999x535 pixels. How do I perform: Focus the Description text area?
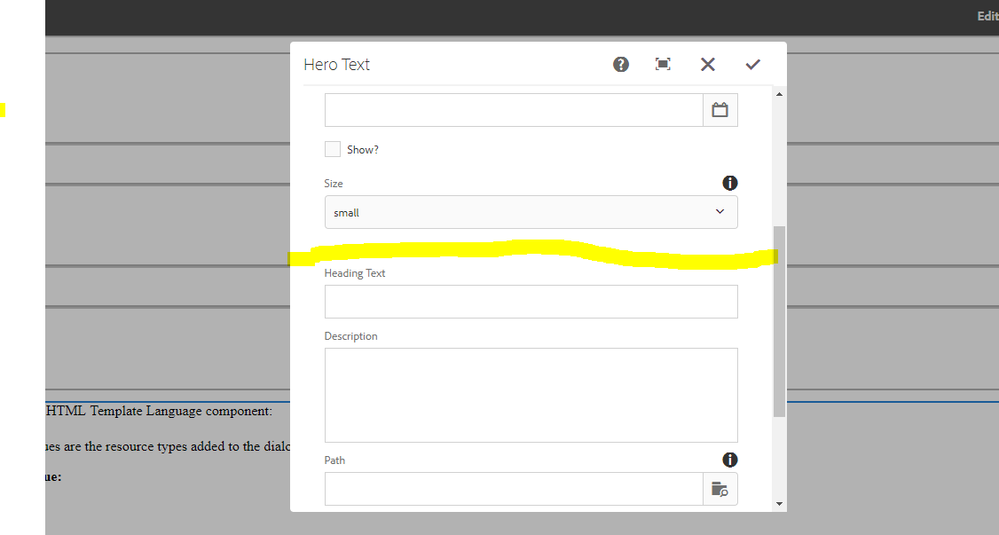[x=531, y=395]
